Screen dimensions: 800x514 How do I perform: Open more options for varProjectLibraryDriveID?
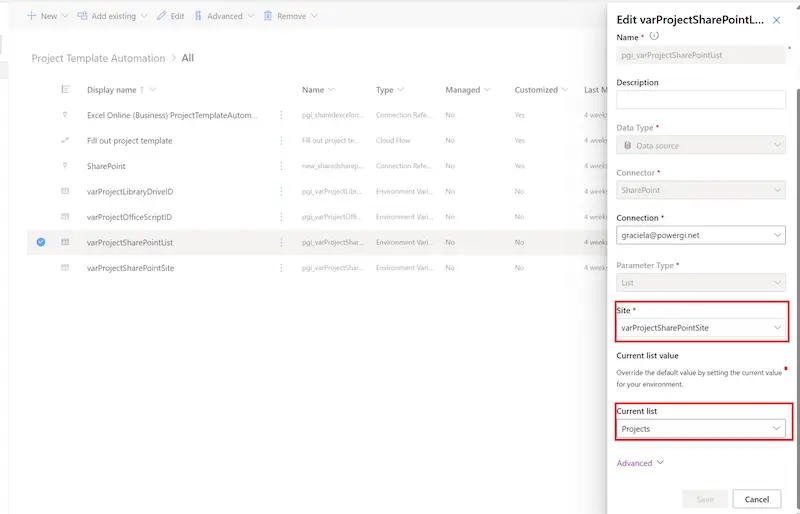(x=281, y=192)
